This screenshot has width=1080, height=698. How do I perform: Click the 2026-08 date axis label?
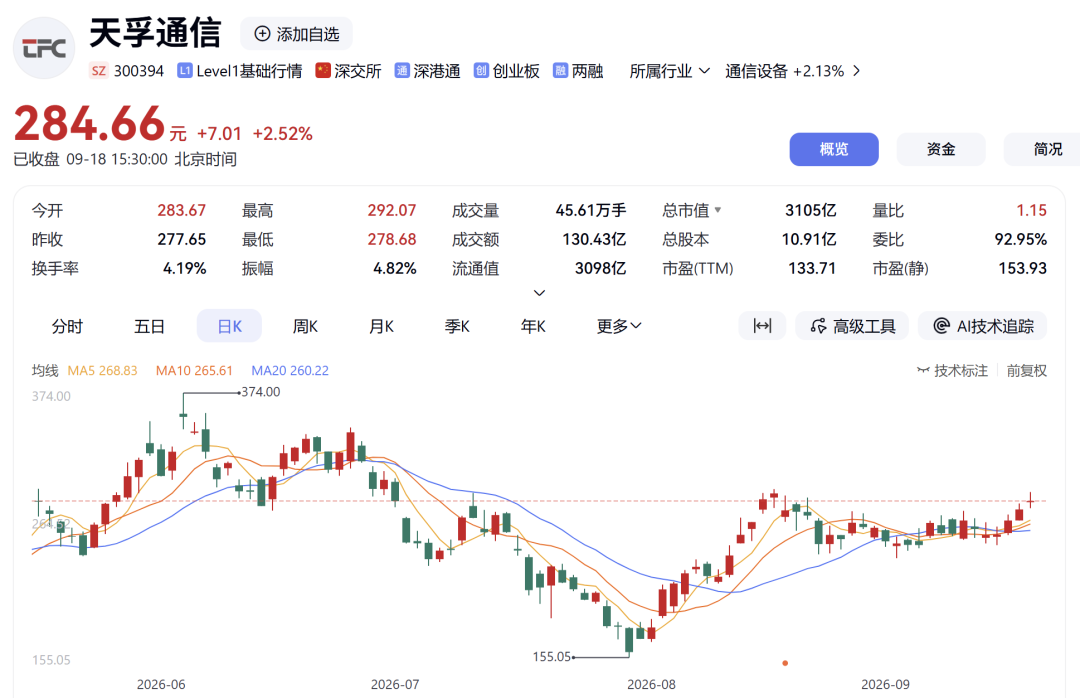coord(651,684)
